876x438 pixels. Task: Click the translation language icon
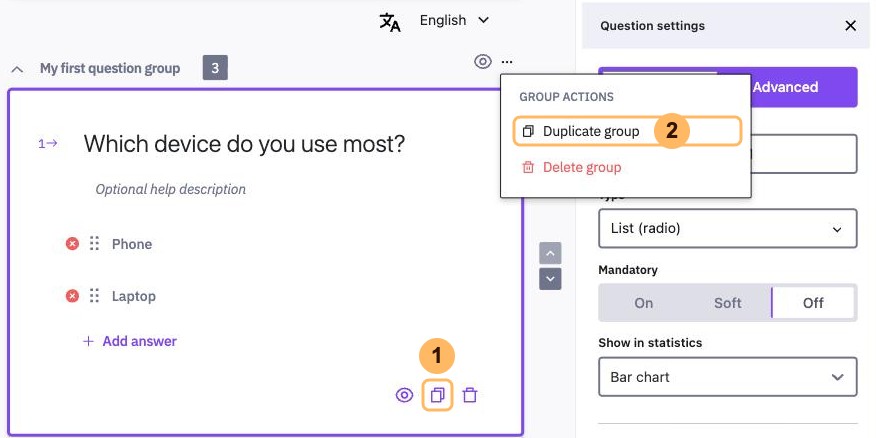point(390,22)
